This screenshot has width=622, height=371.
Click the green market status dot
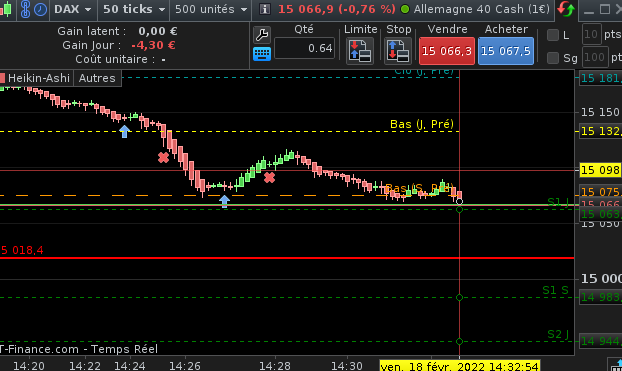(405, 9)
